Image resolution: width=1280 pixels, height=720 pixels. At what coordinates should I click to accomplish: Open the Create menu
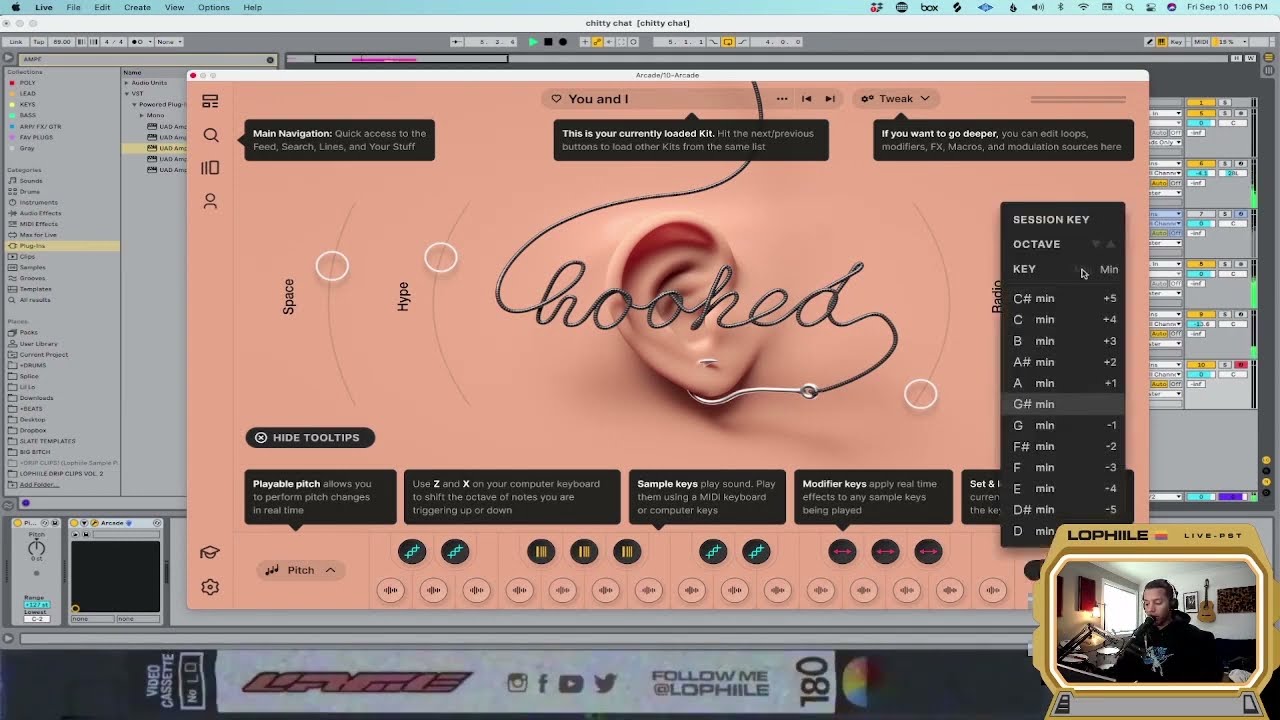click(x=137, y=7)
